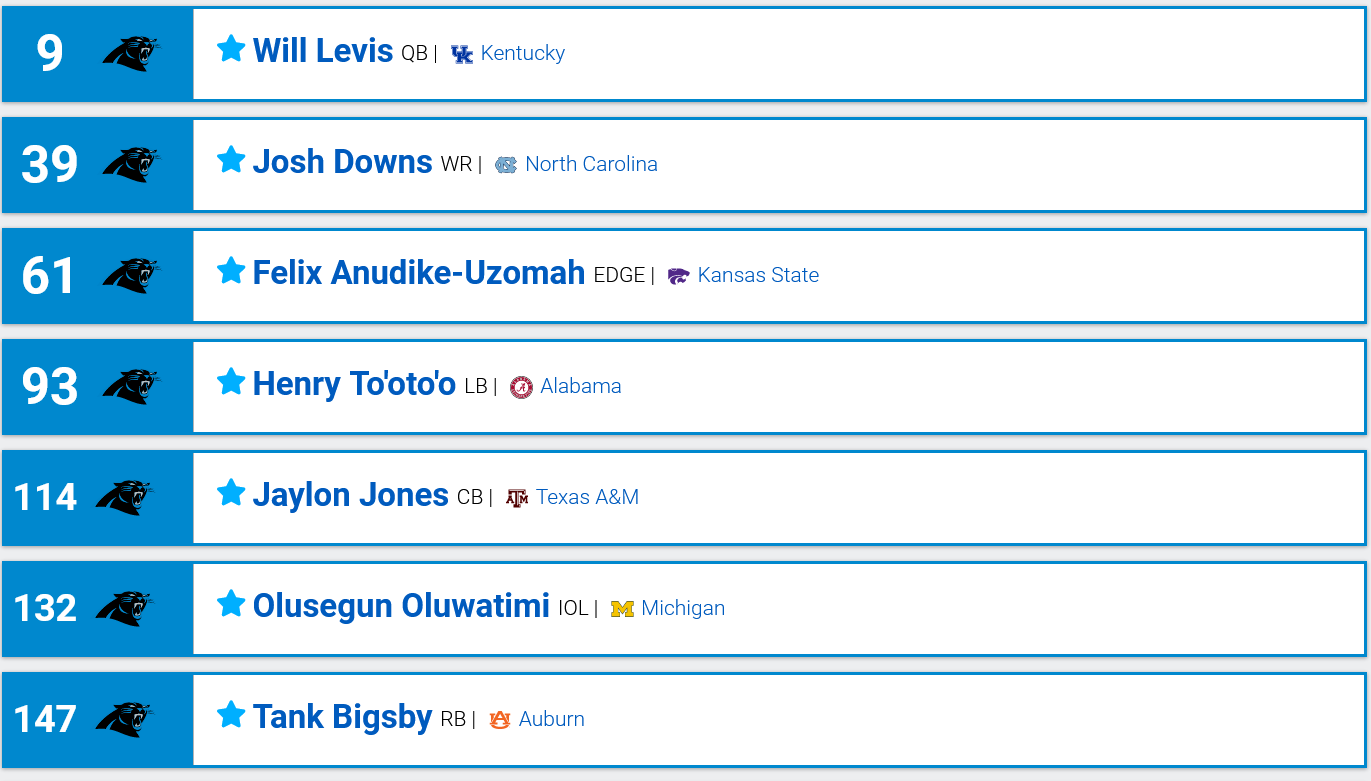Viewport: 1371px width, 781px height.
Task: Click the star next to Henry To'oto'o
Action: (x=231, y=381)
